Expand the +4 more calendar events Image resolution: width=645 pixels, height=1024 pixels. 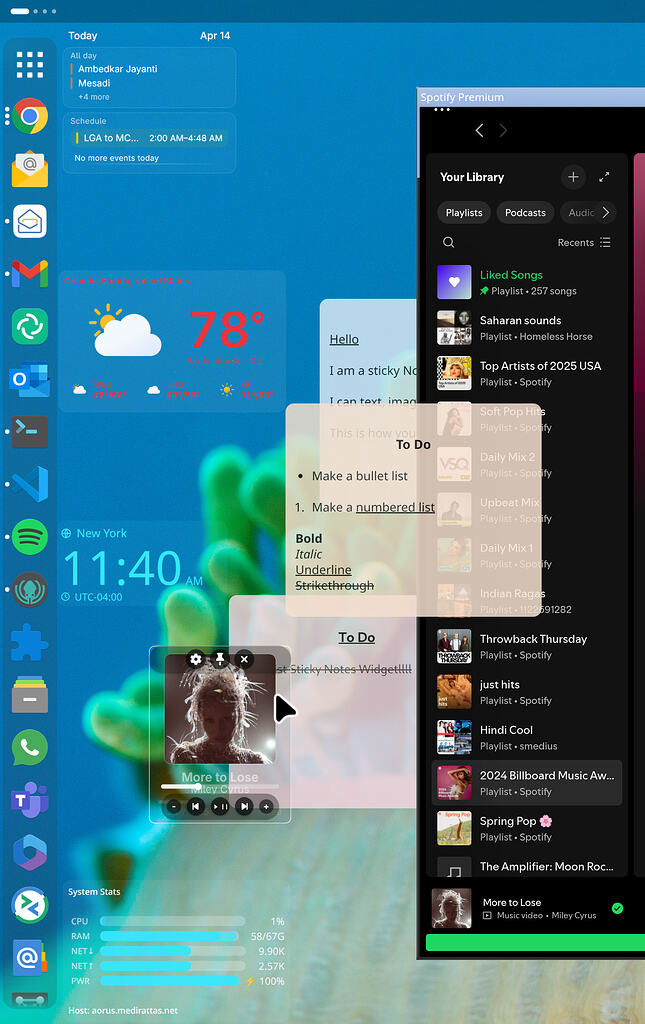click(x=94, y=97)
